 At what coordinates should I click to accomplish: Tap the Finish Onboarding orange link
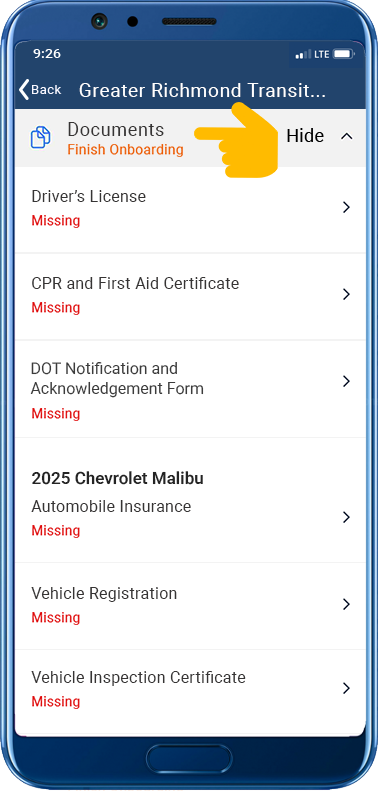125,150
